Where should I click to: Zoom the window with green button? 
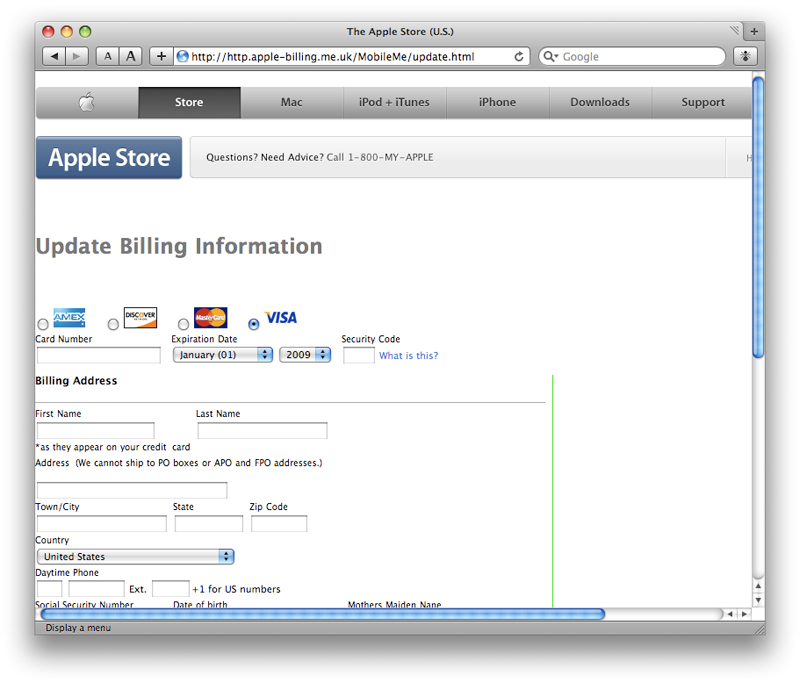pos(85,32)
